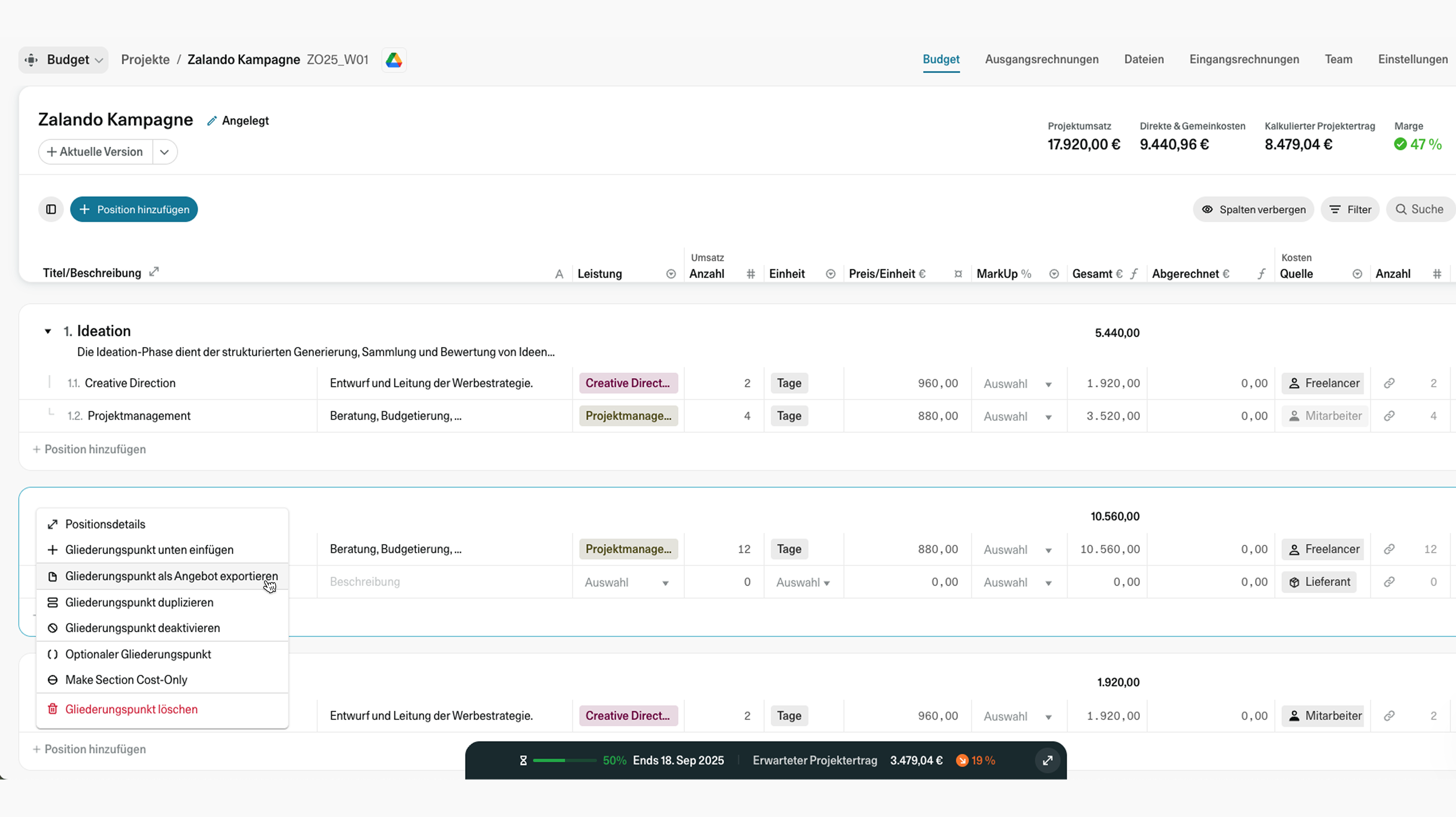The width and height of the screenshot is (1456, 817).
Task: Click the blue Position hinzufügen button
Action: pyautogui.click(x=134, y=210)
